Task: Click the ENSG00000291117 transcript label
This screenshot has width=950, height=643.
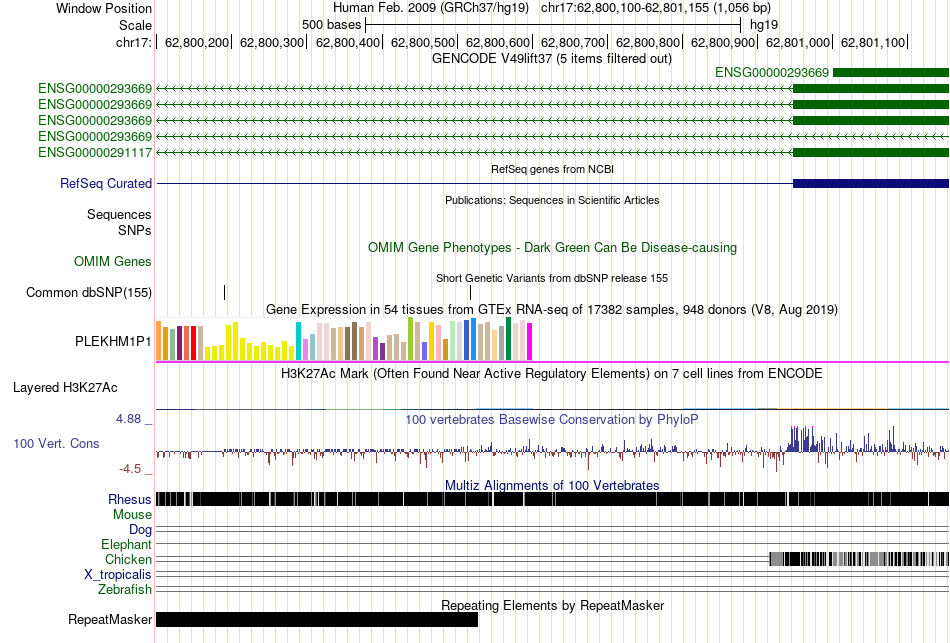Action: (x=95, y=153)
